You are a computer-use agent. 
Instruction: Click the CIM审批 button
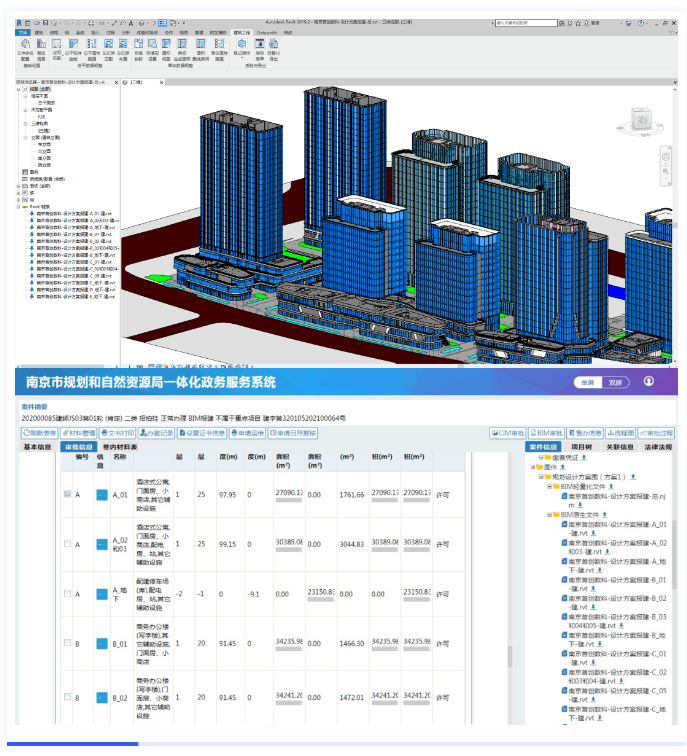pyautogui.click(x=508, y=433)
